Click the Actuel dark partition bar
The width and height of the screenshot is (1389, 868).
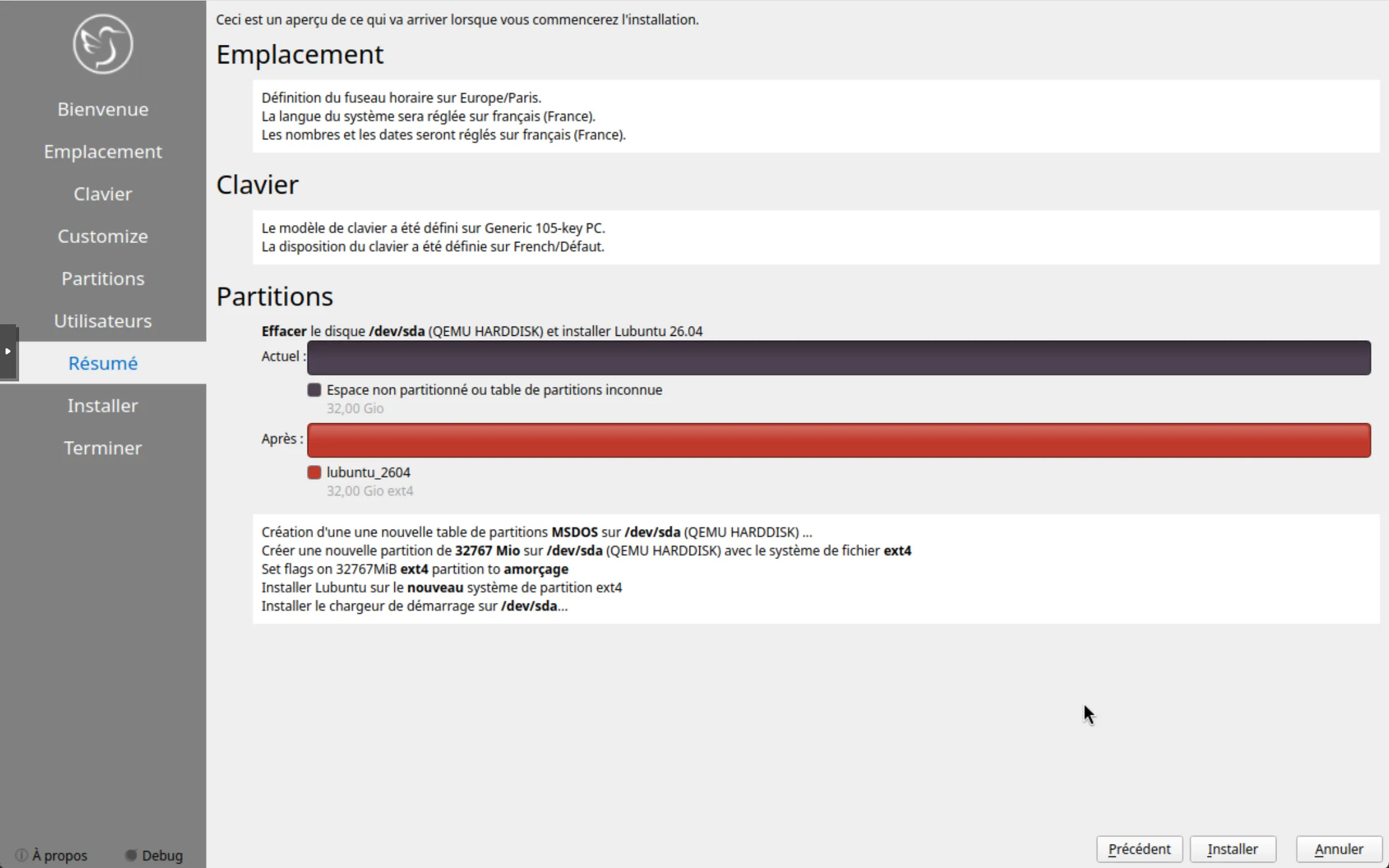tap(839, 357)
